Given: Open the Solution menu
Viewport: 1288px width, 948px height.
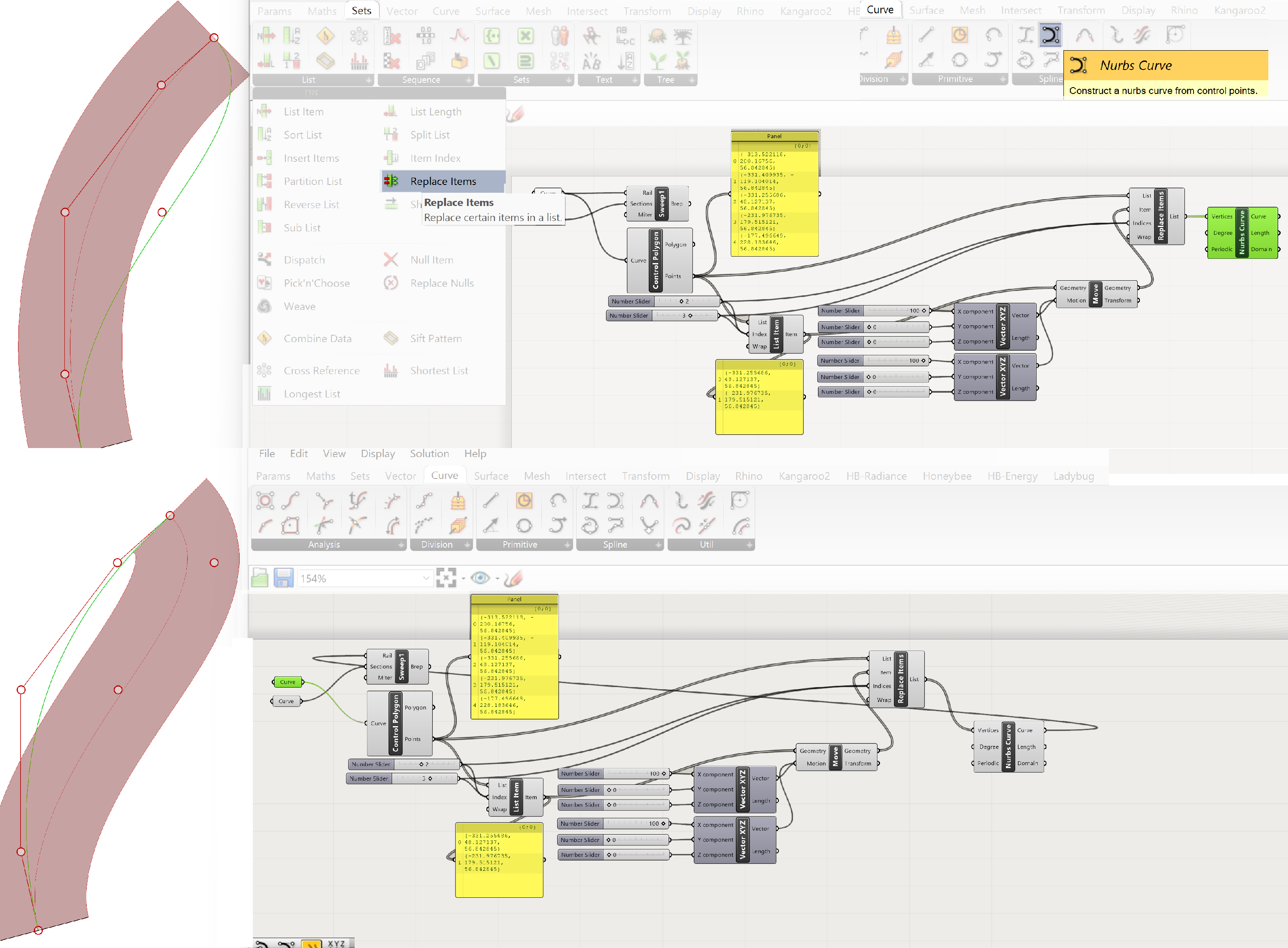Looking at the screenshot, I should (429, 453).
